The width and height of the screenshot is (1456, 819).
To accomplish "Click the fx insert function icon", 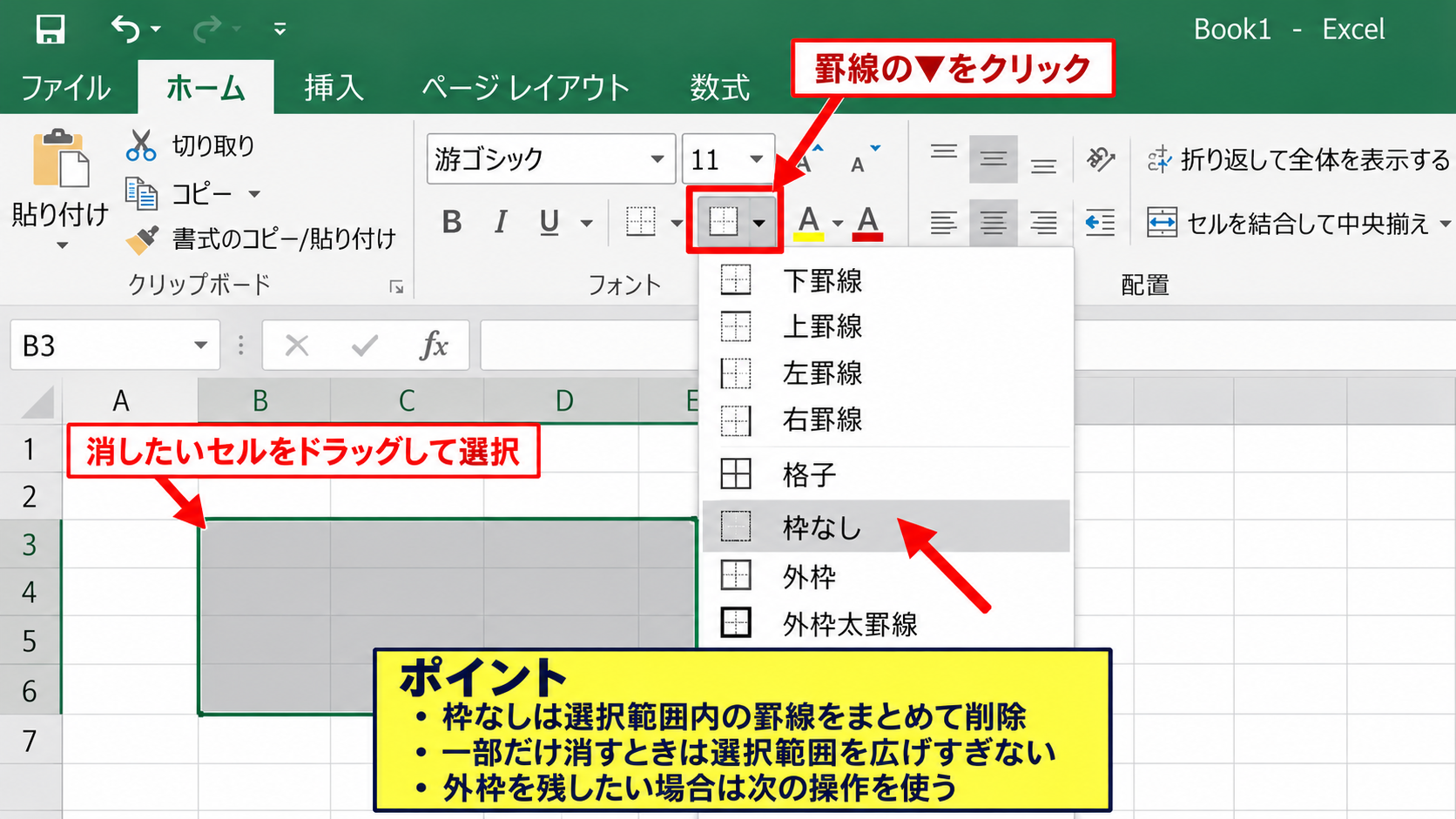I will (x=434, y=346).
